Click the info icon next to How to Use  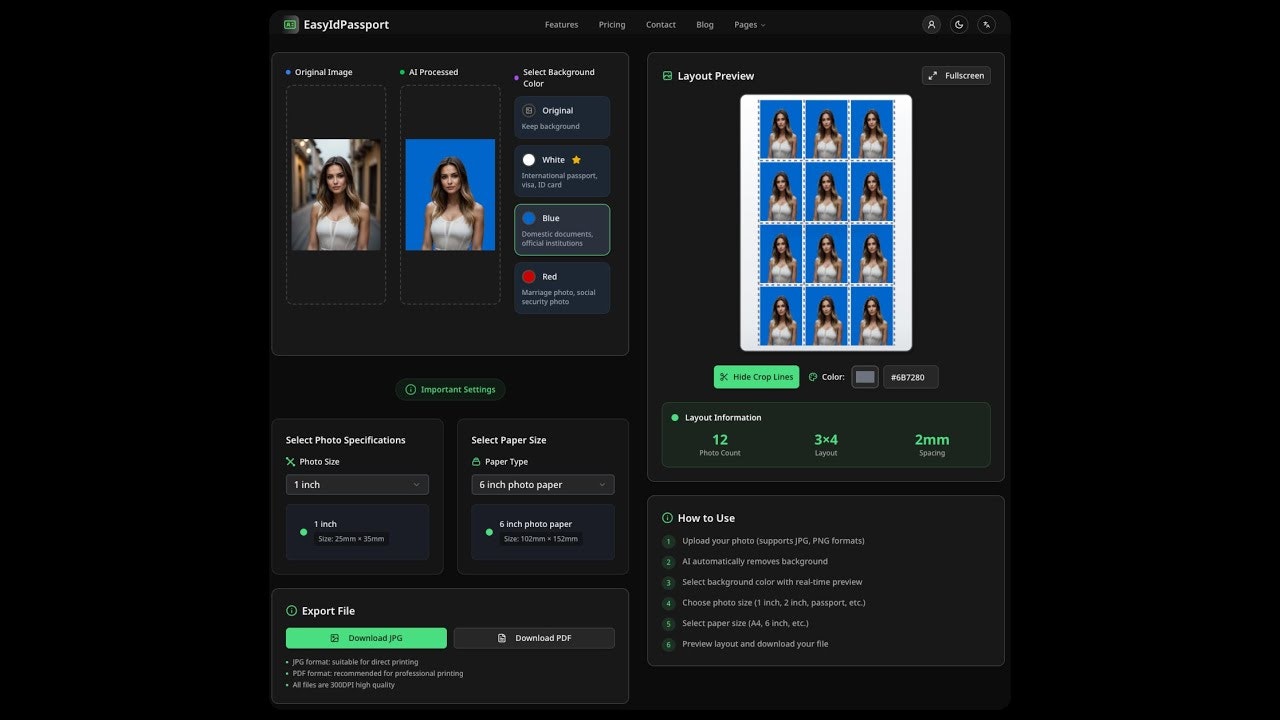point(667,518)
